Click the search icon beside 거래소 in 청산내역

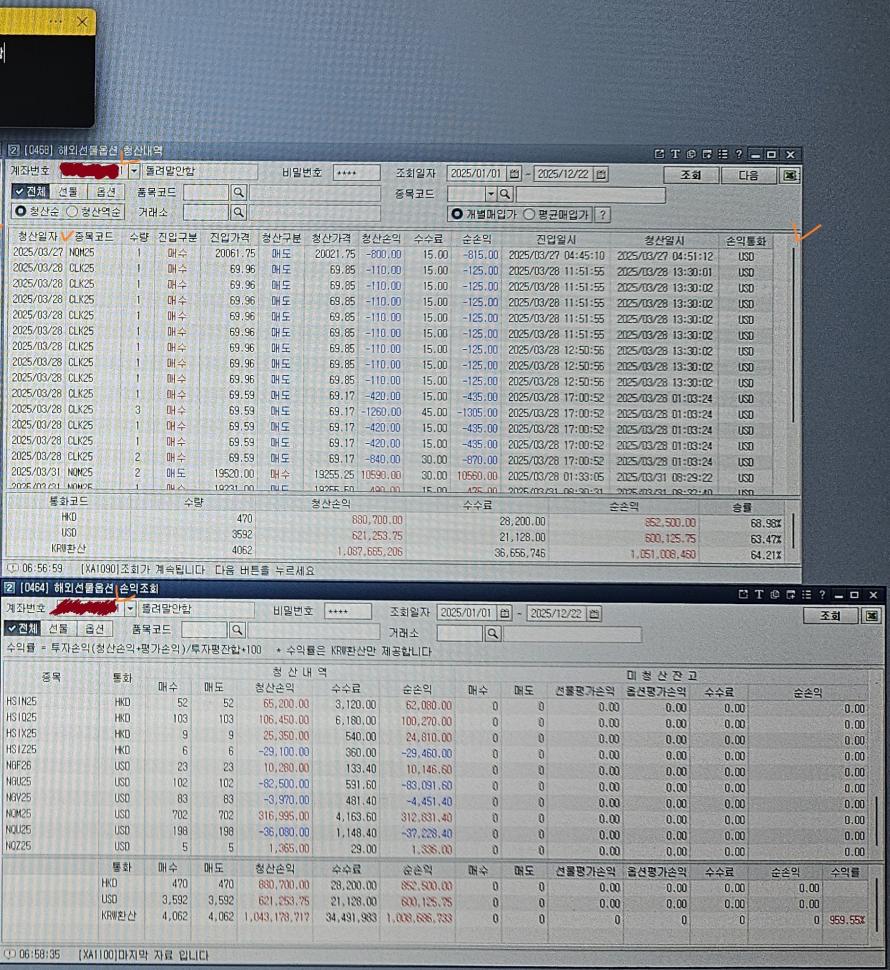[239, 212]
